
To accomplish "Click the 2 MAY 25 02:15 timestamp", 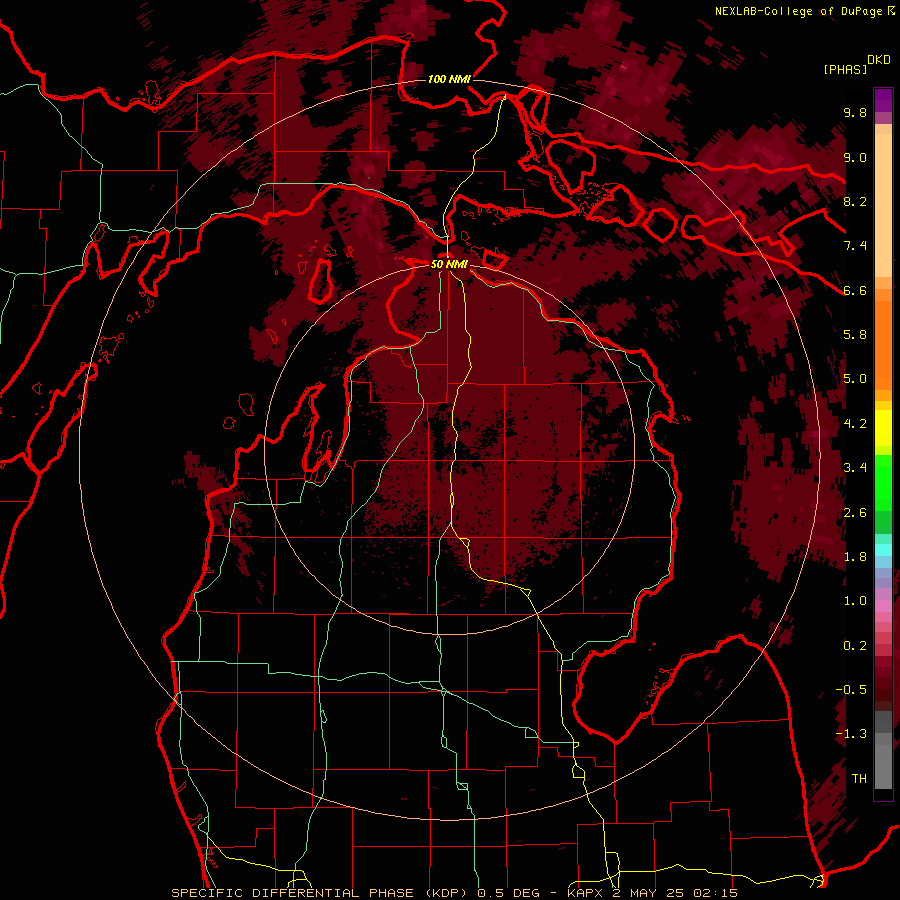I will pyautogui.click(x=676, y=893).
